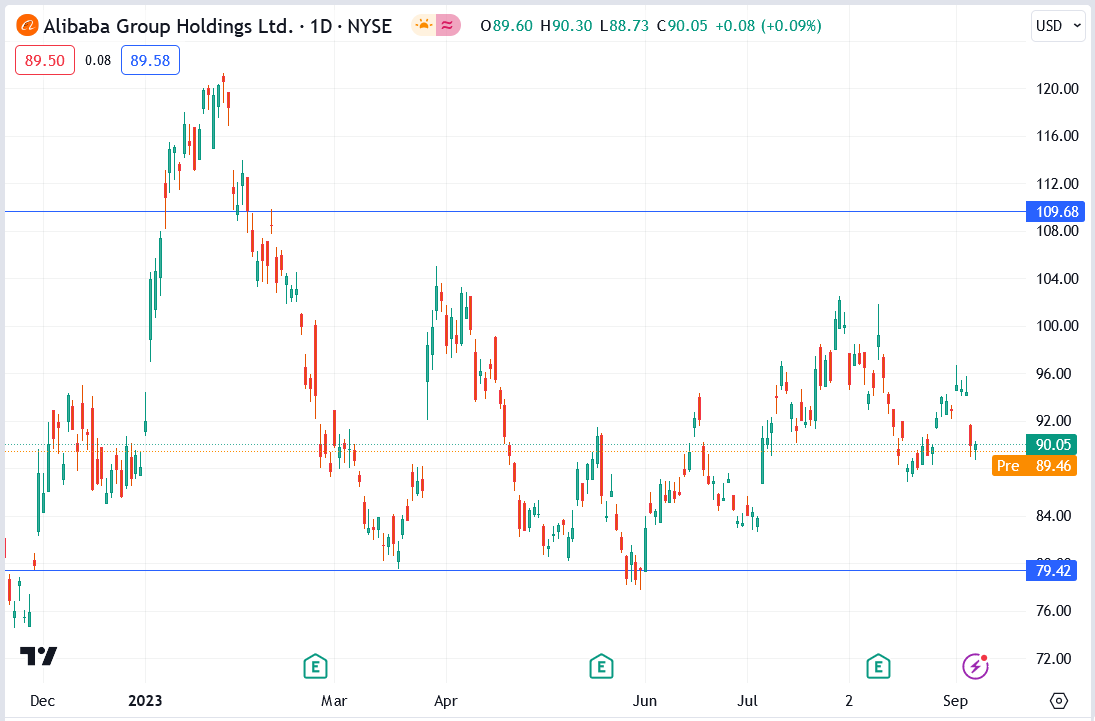Image resolution: width=1095 pixels, height=721 pixels.
Task: Click the Jun label on time axis
Action: [645, 701]
